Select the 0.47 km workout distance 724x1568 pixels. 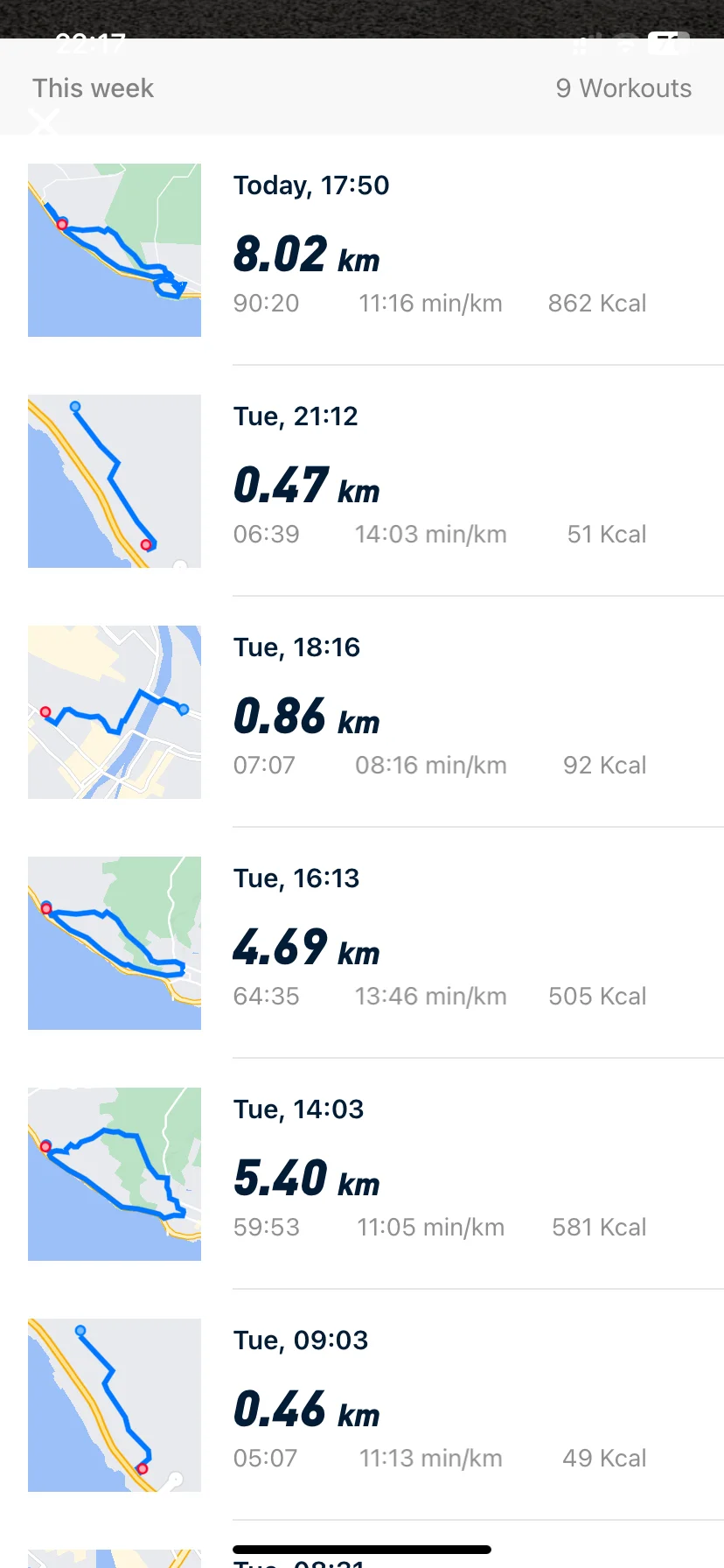coord(306,486)
